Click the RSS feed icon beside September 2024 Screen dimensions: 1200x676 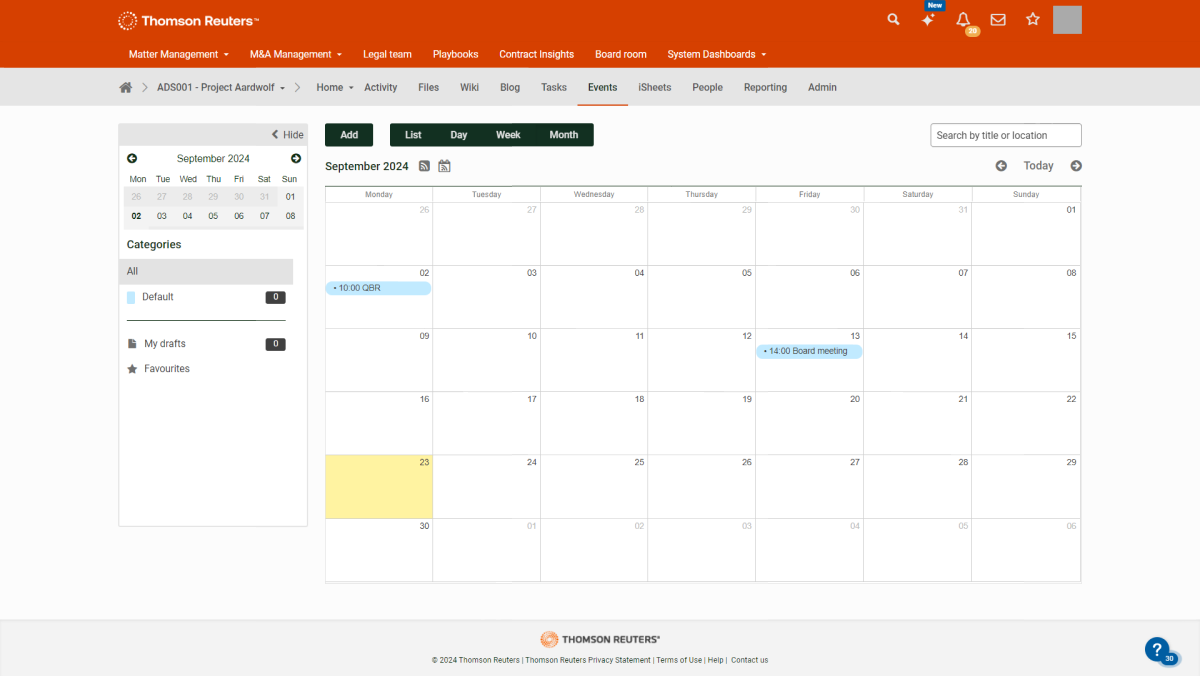pos(425,166)
